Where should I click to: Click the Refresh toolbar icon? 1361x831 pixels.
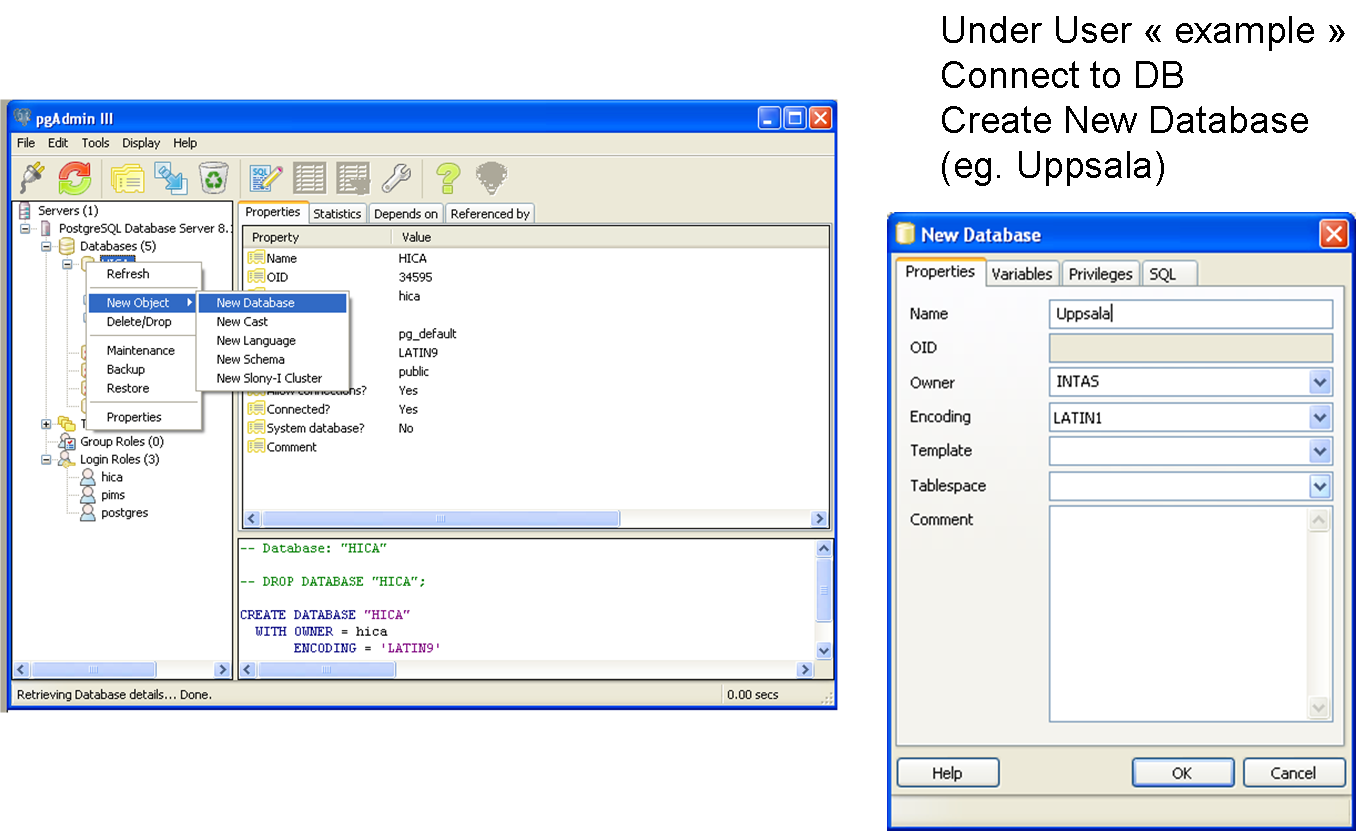[75, 179]
